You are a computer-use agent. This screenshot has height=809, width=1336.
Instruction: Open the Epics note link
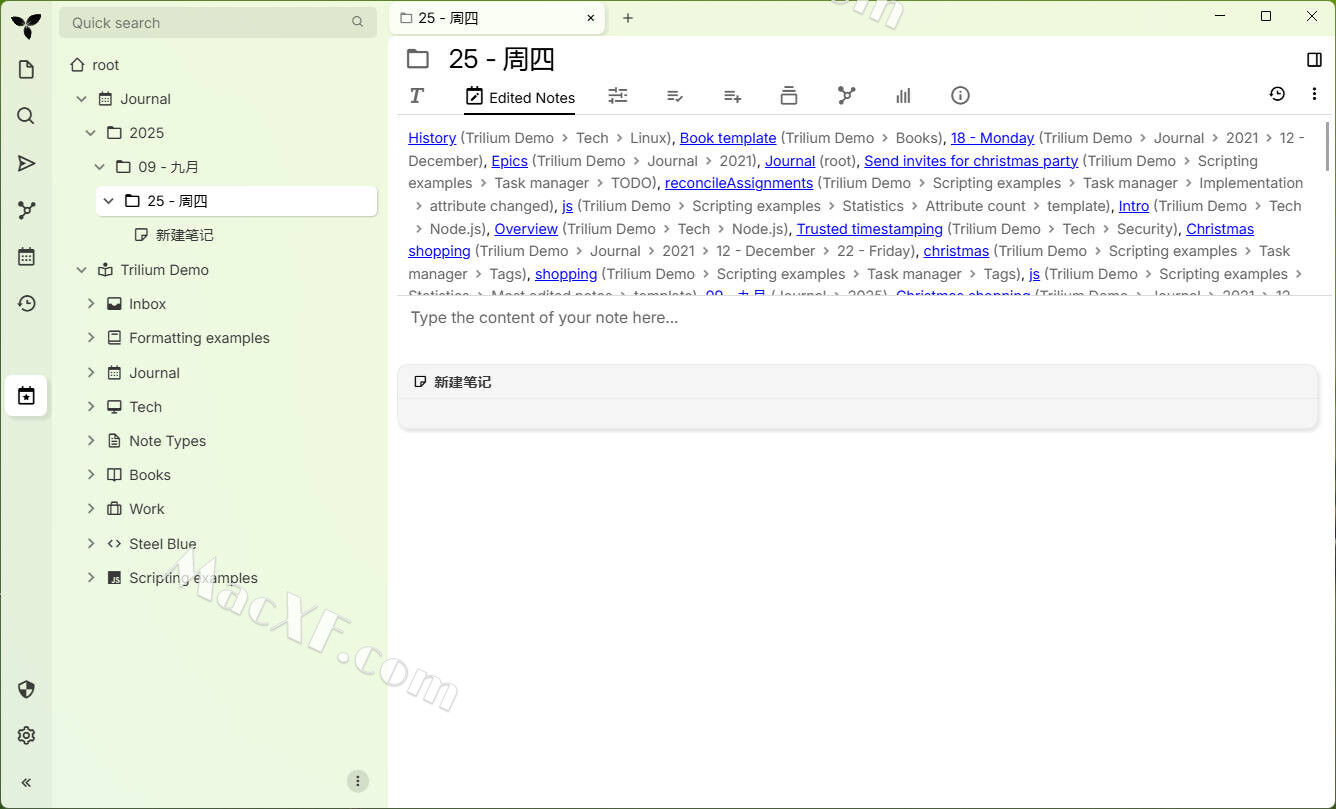[x=509, y=161]
